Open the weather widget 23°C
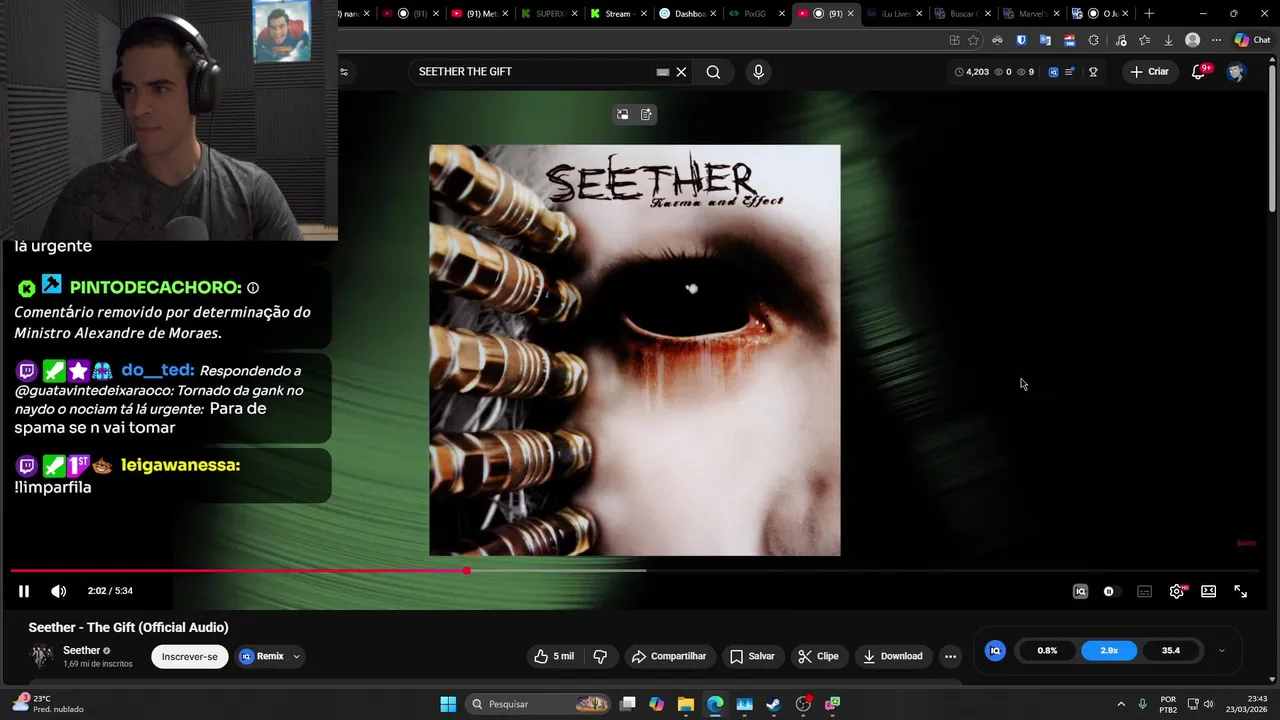Image resolution: width=1280 pixels, height=720 pixels. tap(46, 704)
